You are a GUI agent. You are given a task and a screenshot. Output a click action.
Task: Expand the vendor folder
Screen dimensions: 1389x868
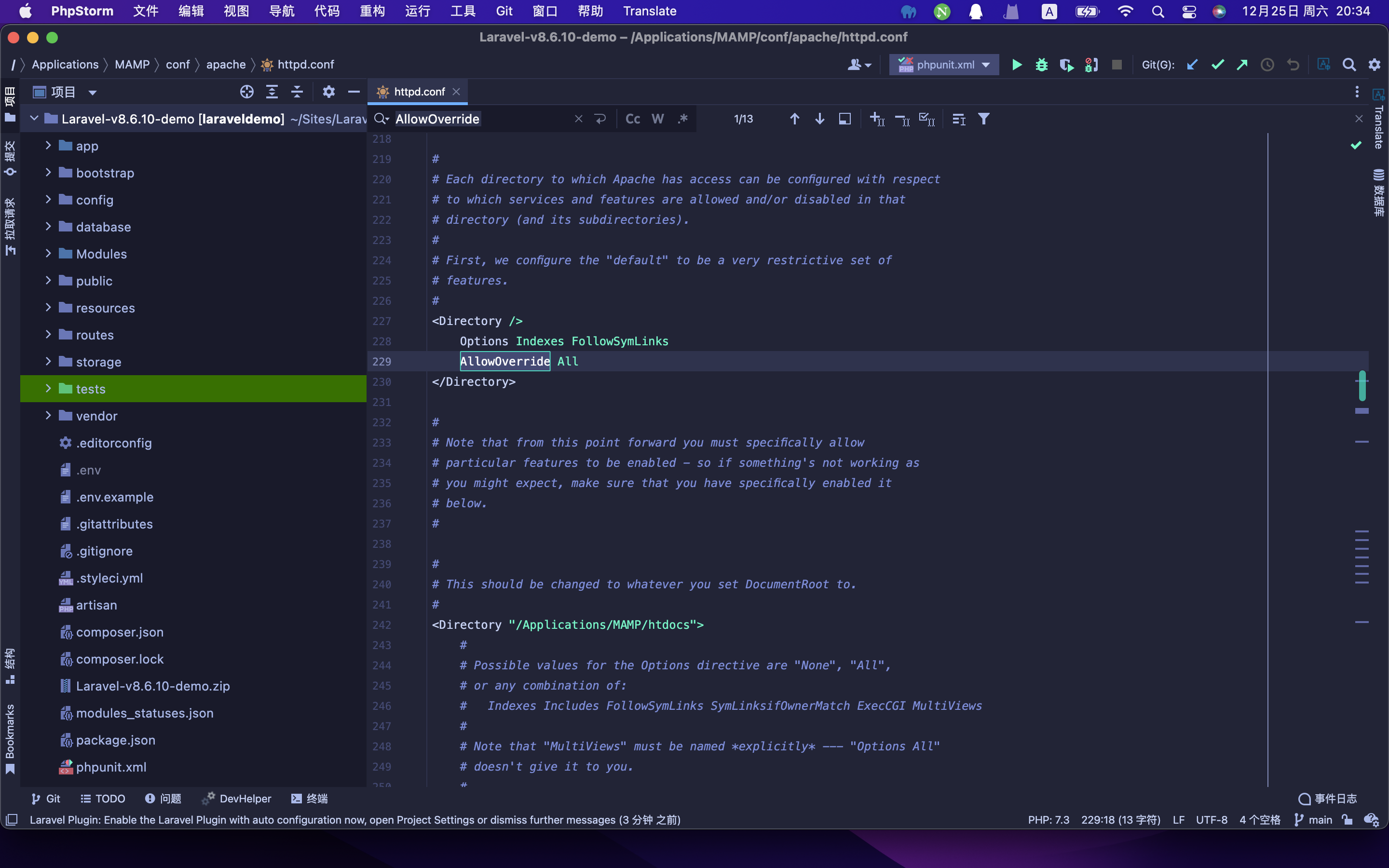click(48, 416)
